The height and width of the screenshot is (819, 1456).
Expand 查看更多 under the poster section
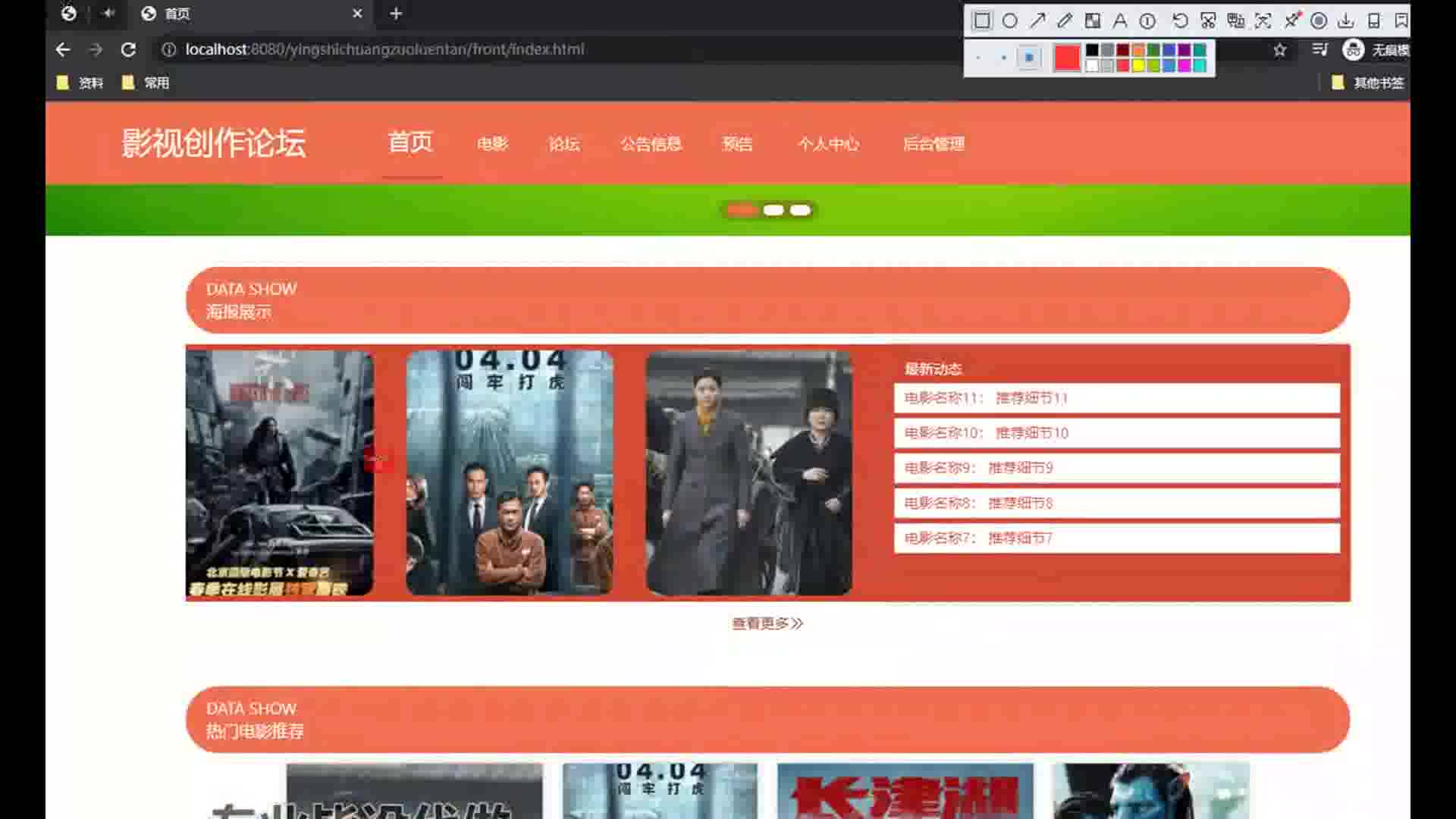pyautogui.click(x=767, y=623)
